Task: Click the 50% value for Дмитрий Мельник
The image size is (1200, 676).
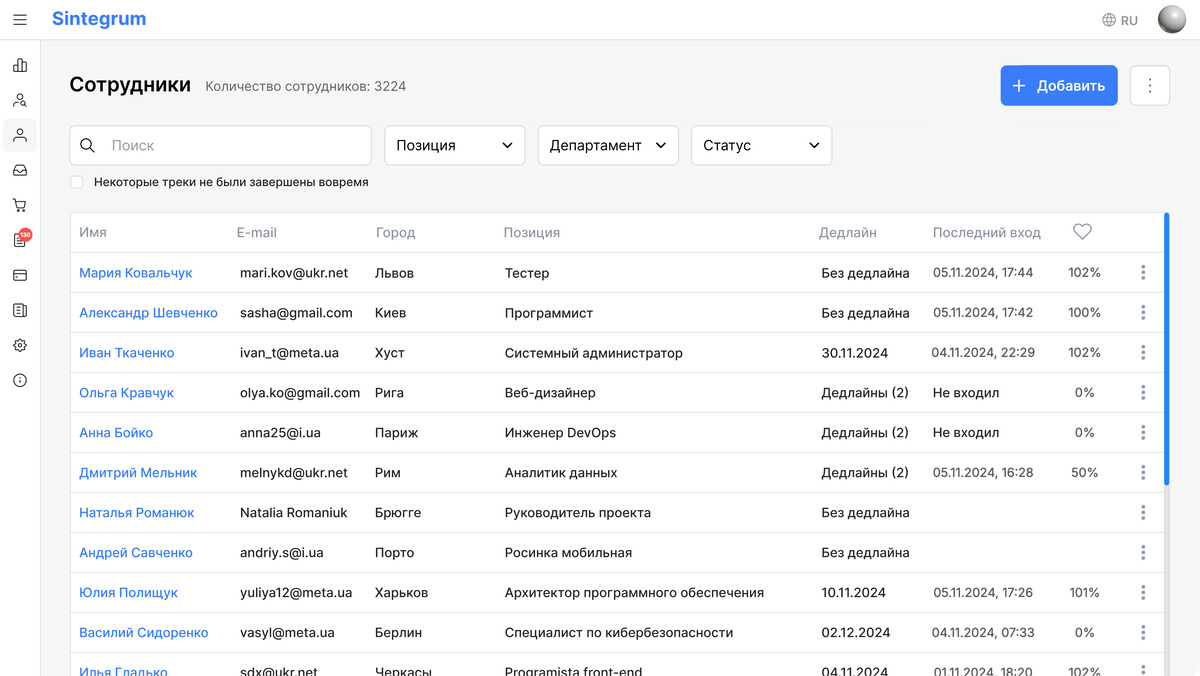Action: tap(1085, 472)
